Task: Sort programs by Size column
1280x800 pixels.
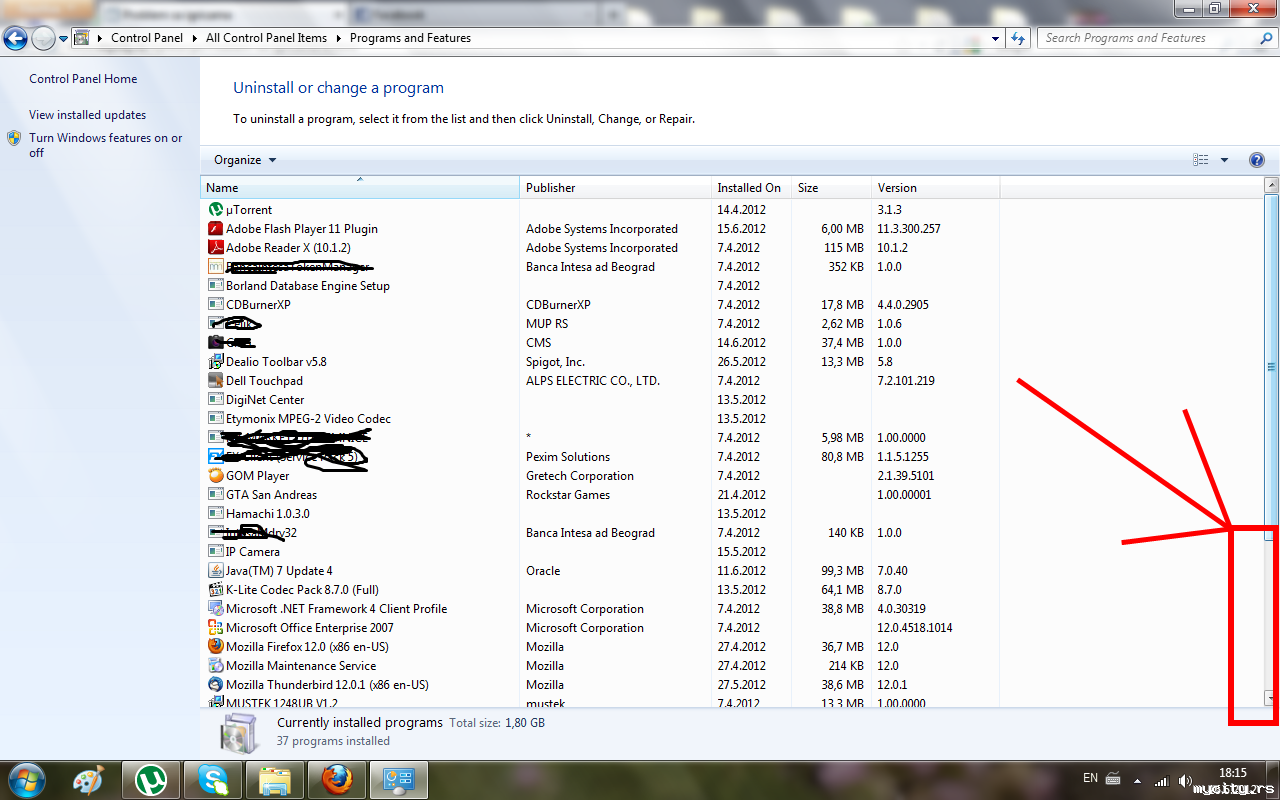Action: click(x=831, y=188)
